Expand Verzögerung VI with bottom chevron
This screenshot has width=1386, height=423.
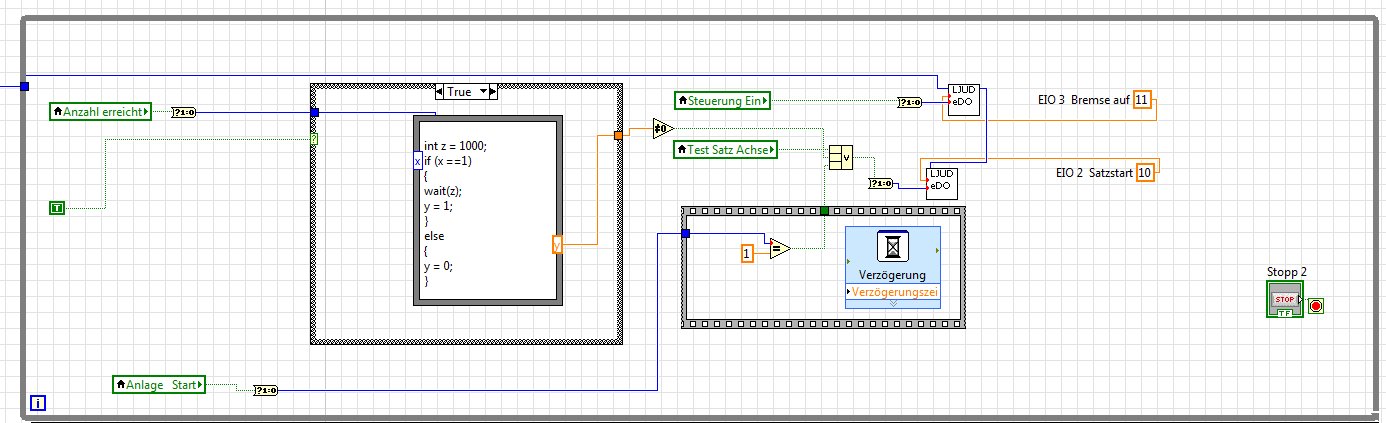(x=892, y=303)
